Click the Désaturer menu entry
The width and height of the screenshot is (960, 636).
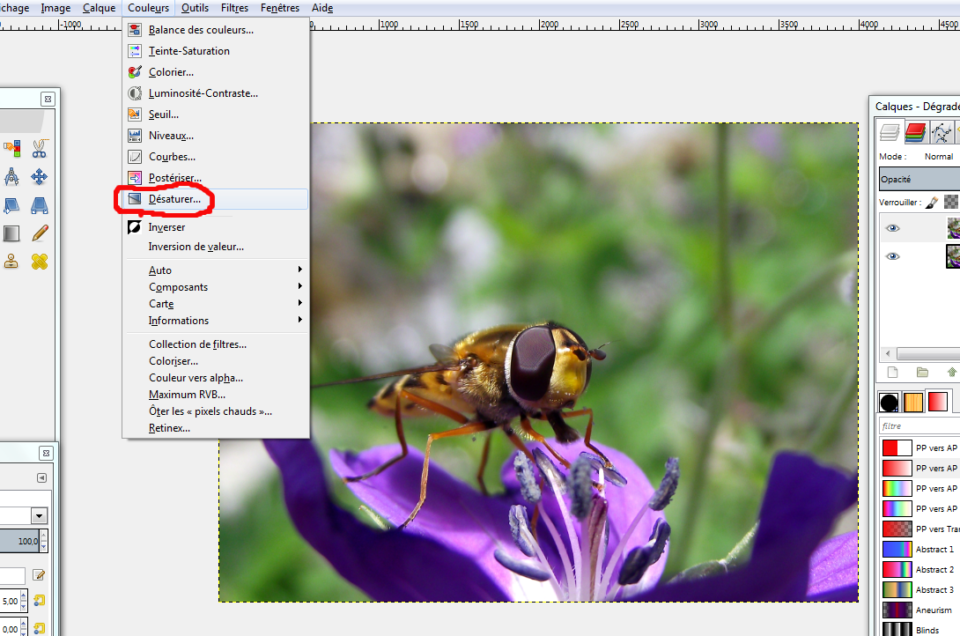point(216,199)
